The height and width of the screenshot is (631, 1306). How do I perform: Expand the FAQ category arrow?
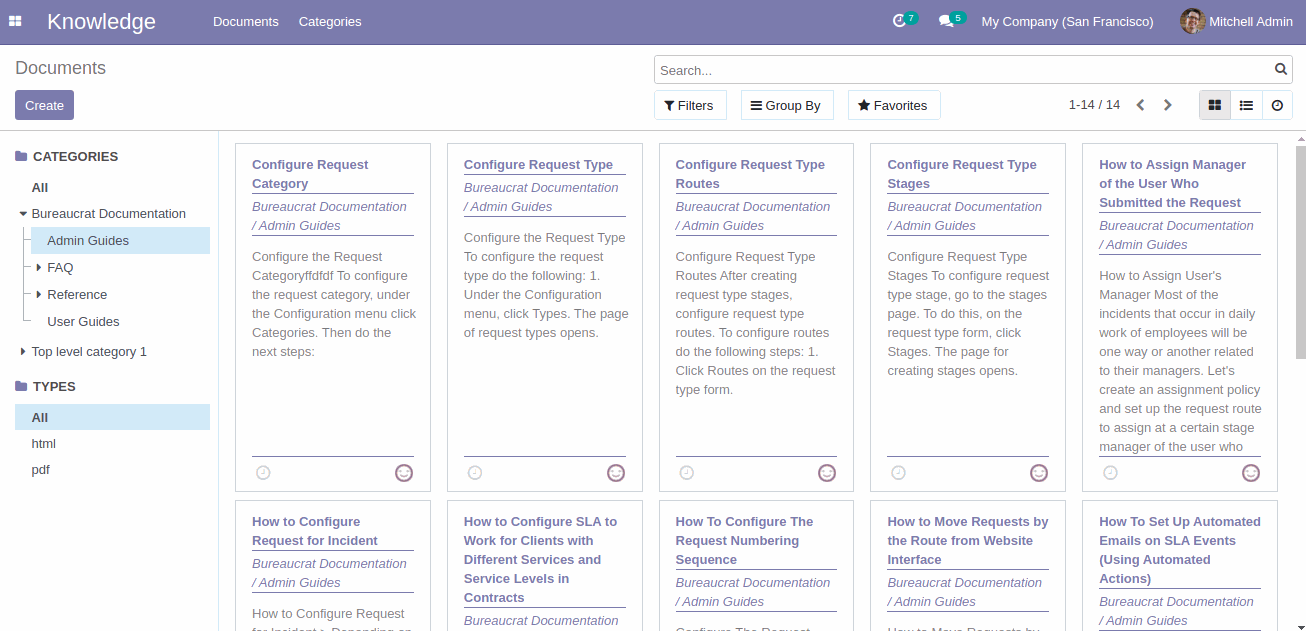pos(39,268)
